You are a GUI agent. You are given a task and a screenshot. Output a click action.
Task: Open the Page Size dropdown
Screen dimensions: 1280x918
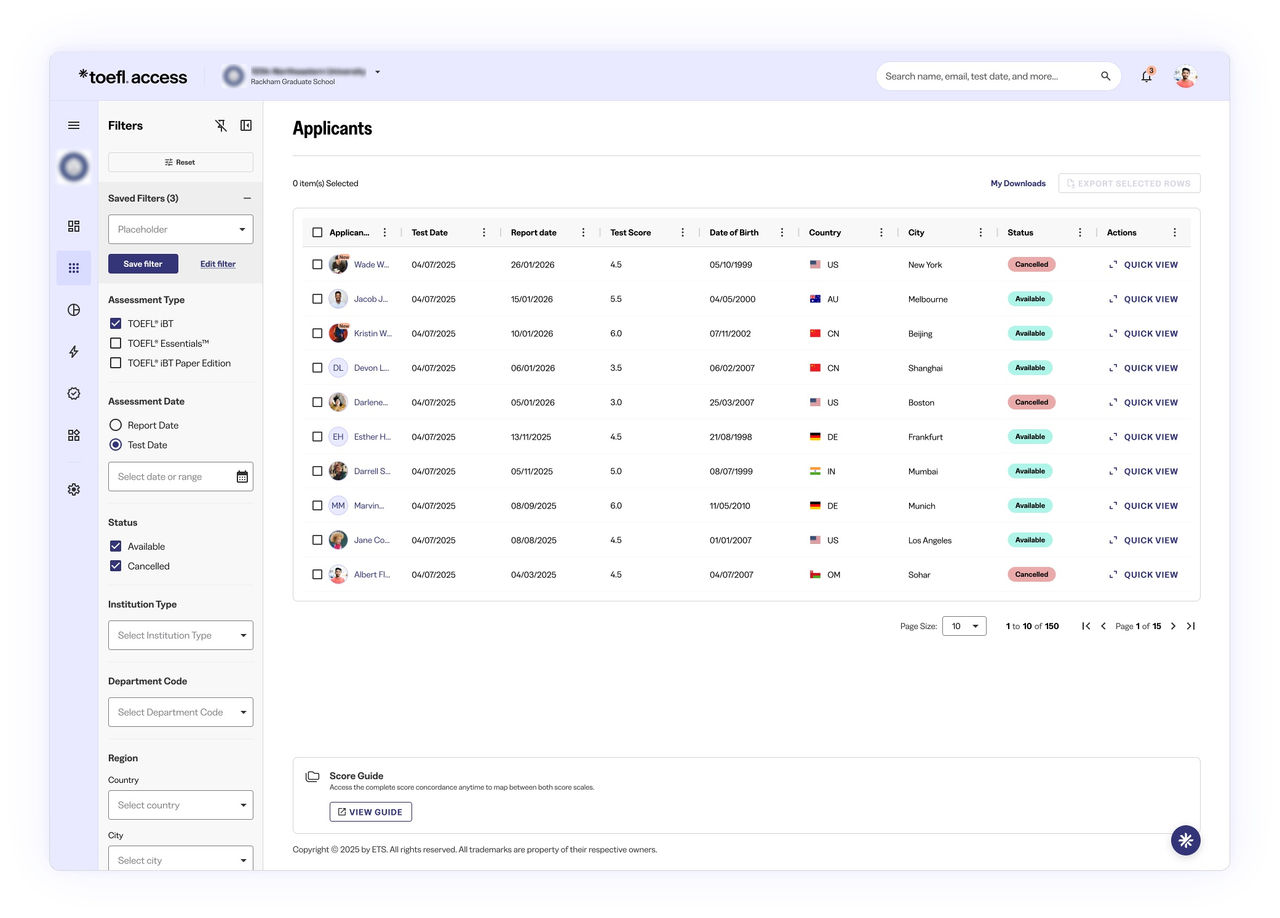[x=964, y=626]
